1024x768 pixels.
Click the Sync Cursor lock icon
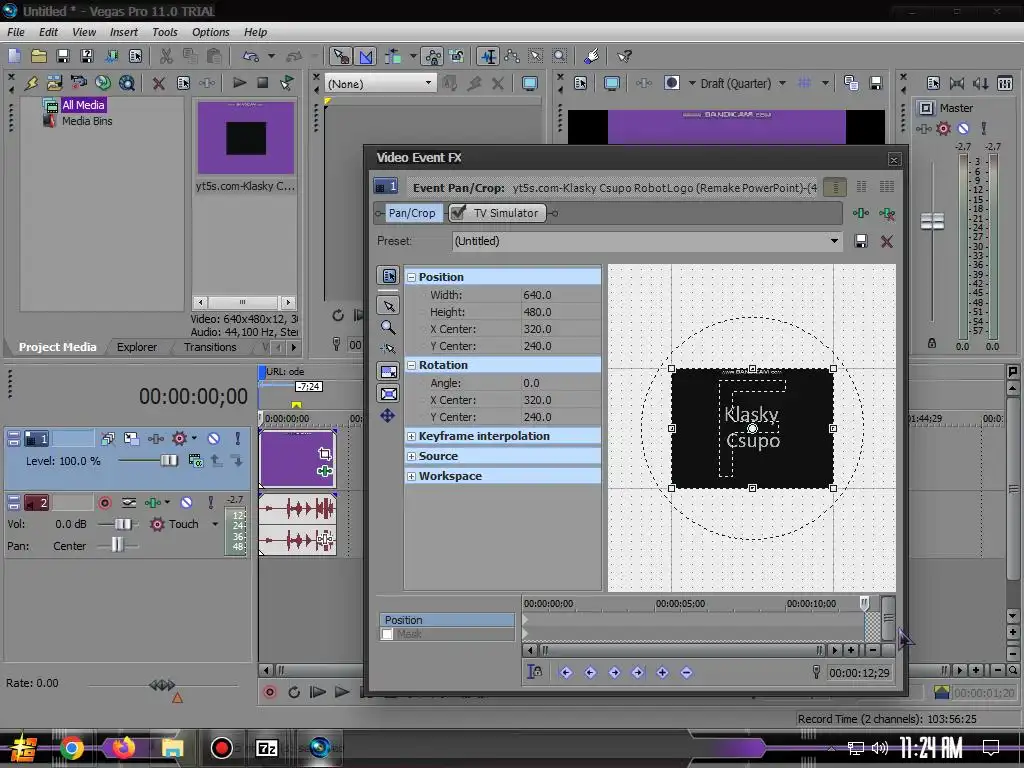tap(536, 673)
